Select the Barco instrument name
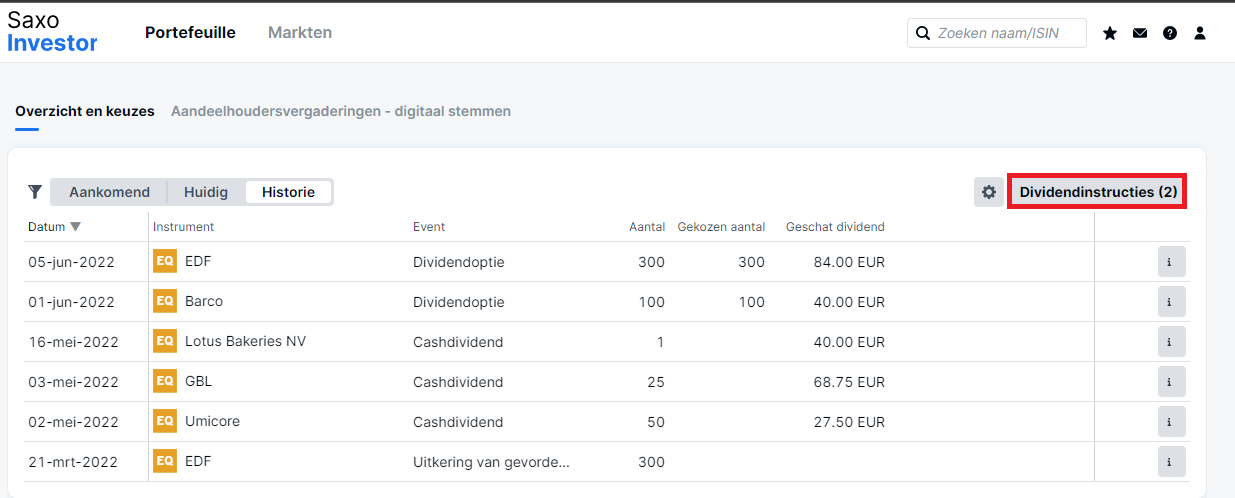 tap(204, 301)
